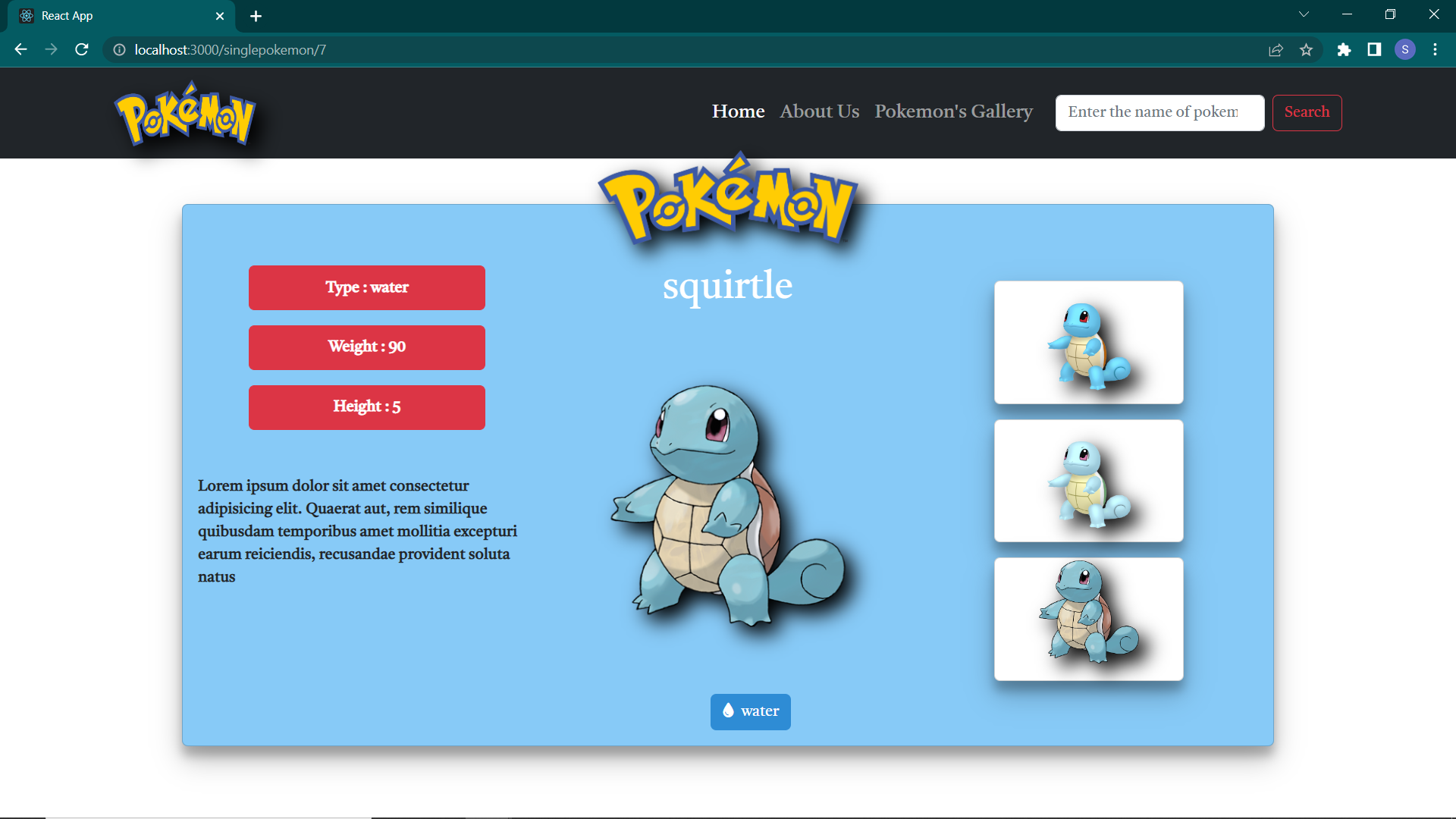This screenshot has width=1456, height=819.
Task: Open the tab search chevron
Action: [x=1304, y=14]
